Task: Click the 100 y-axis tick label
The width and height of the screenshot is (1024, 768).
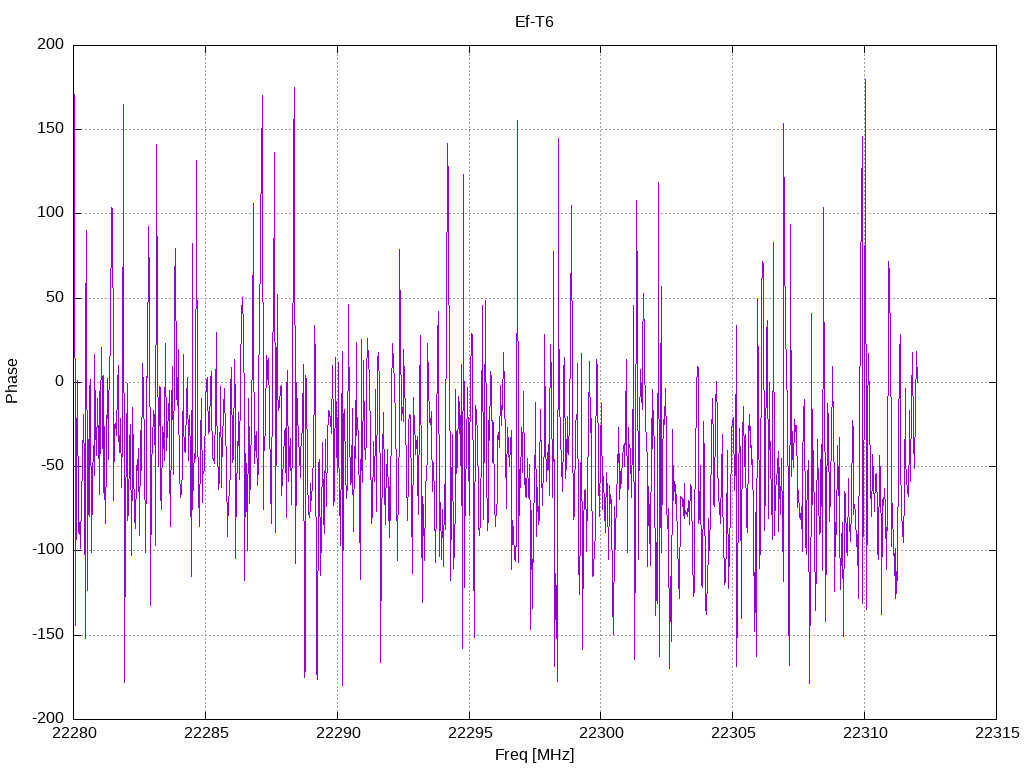Action: click(51, 213)
